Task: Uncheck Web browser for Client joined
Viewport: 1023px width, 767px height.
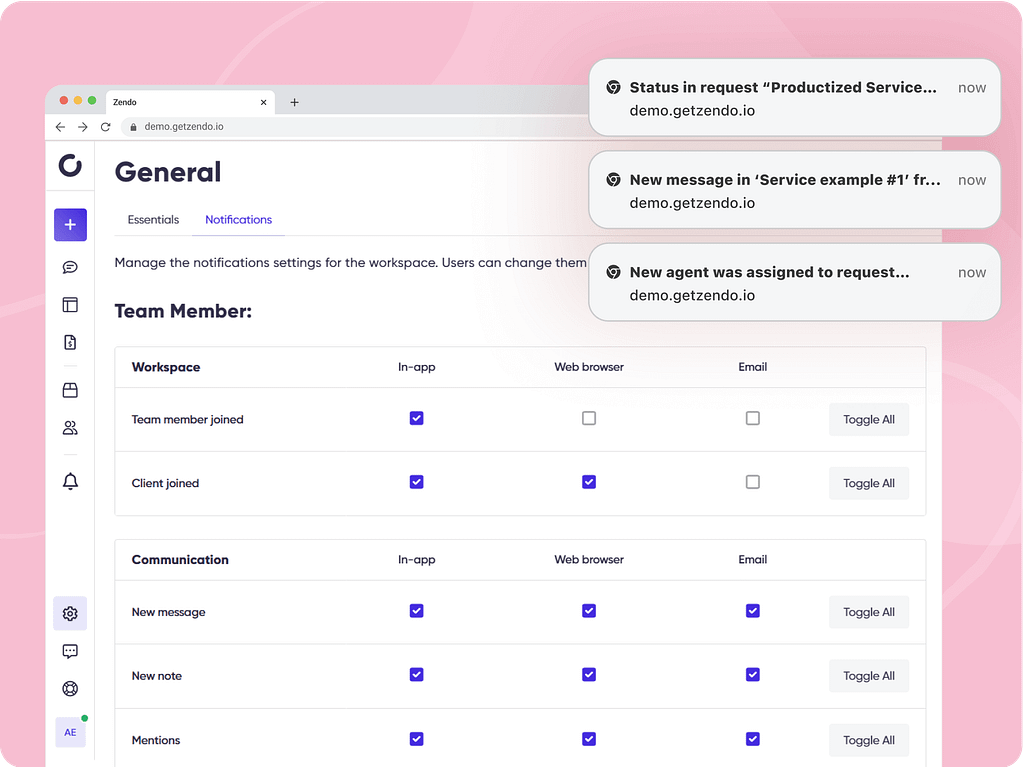Action: [x=589, y=482]
